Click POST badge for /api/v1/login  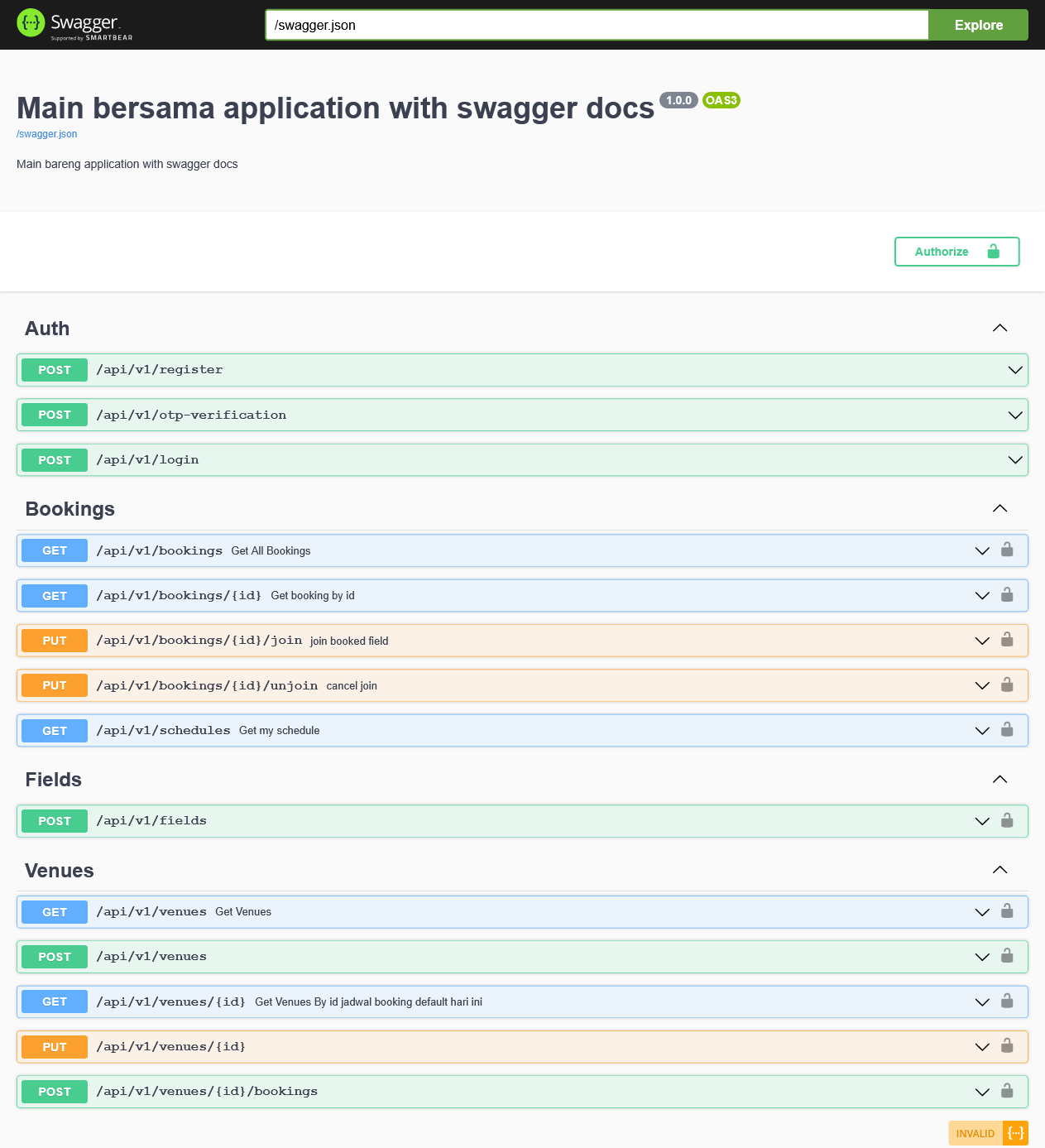[55, 460]
